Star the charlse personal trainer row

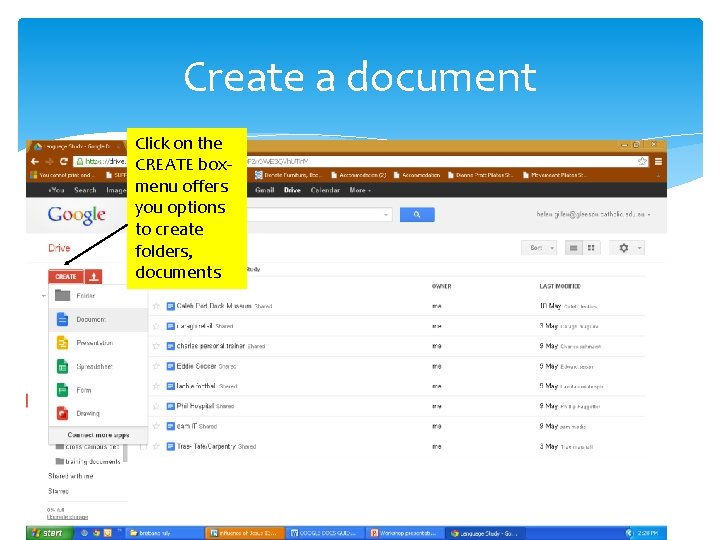coord(156,346)
